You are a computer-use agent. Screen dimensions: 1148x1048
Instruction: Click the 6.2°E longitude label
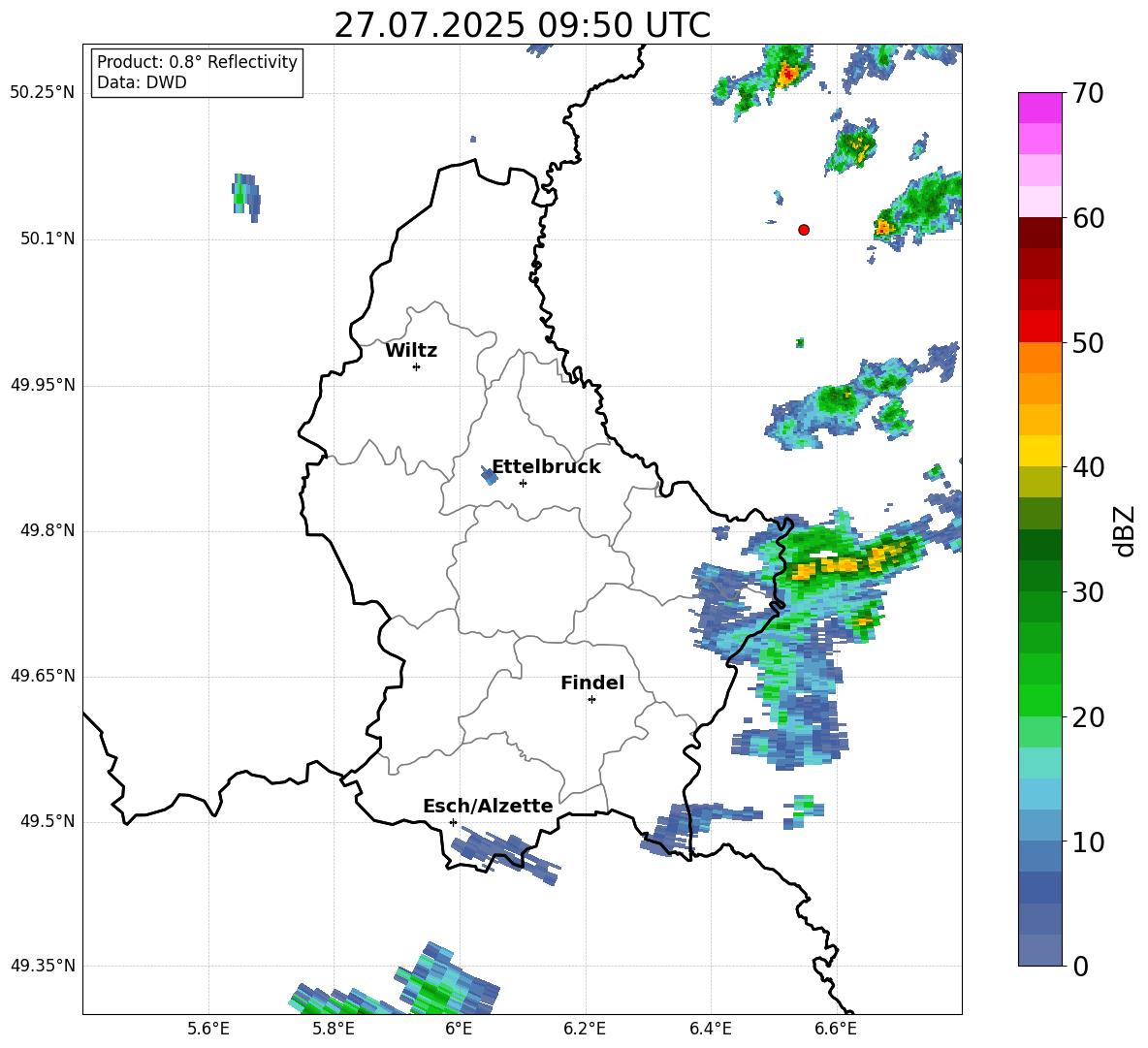click(585, 1029)
